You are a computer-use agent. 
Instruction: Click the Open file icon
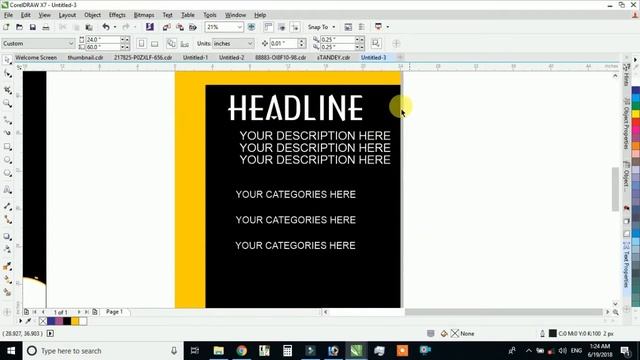pyautogui.click(x=19, y=27)
